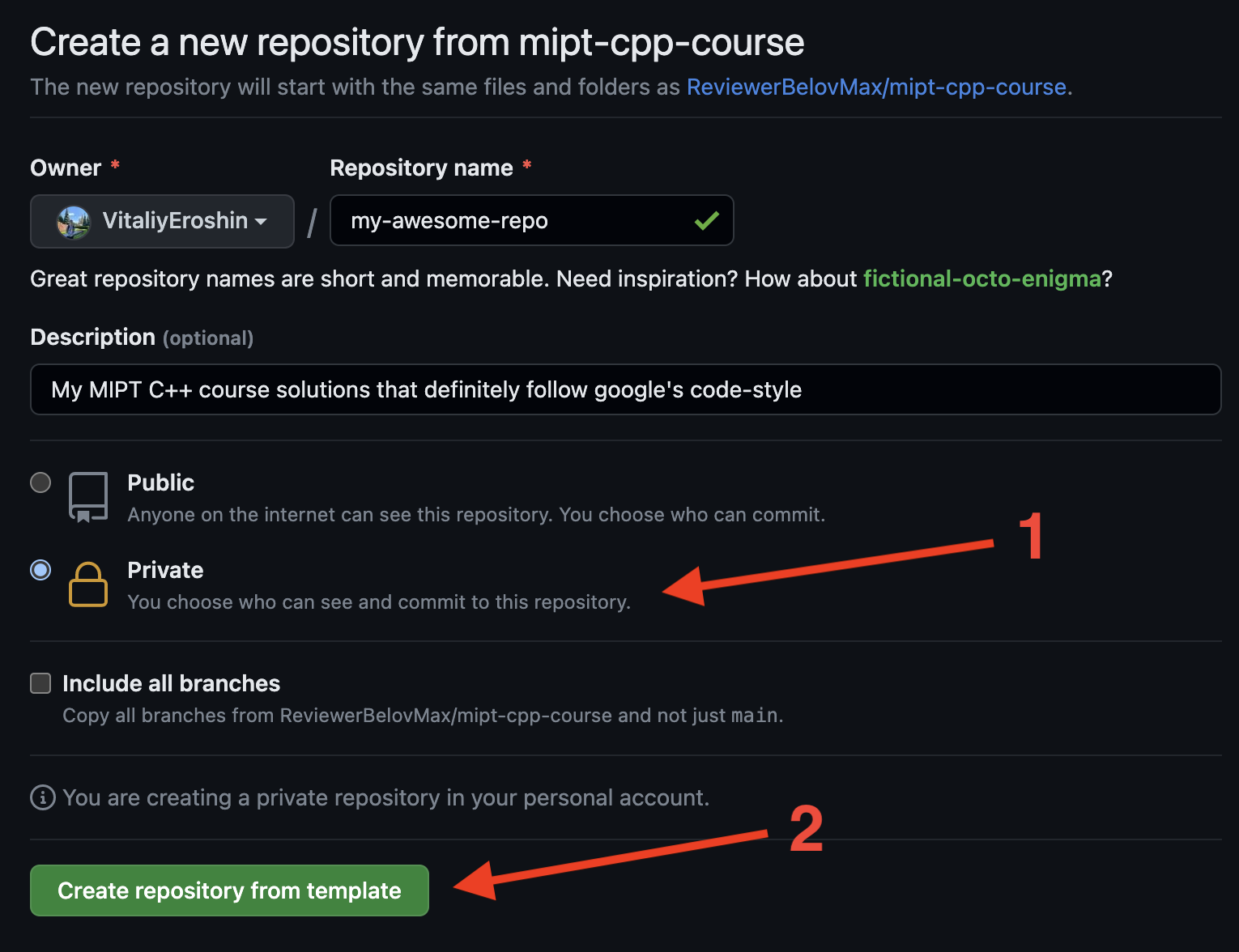
Task: Enable the Include all branches checkbox
Action: 40,683
